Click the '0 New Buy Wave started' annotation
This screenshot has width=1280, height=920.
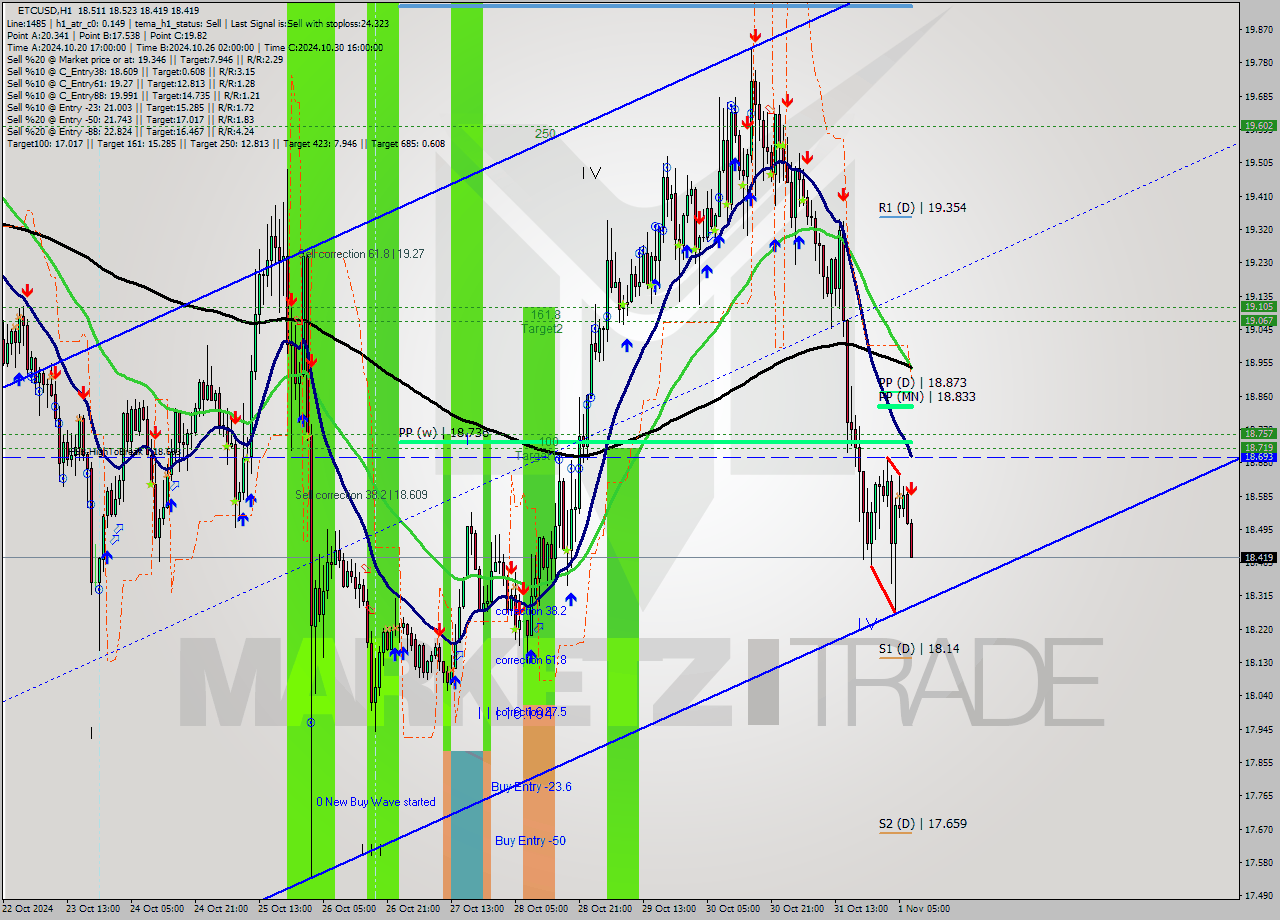point(376,802)
